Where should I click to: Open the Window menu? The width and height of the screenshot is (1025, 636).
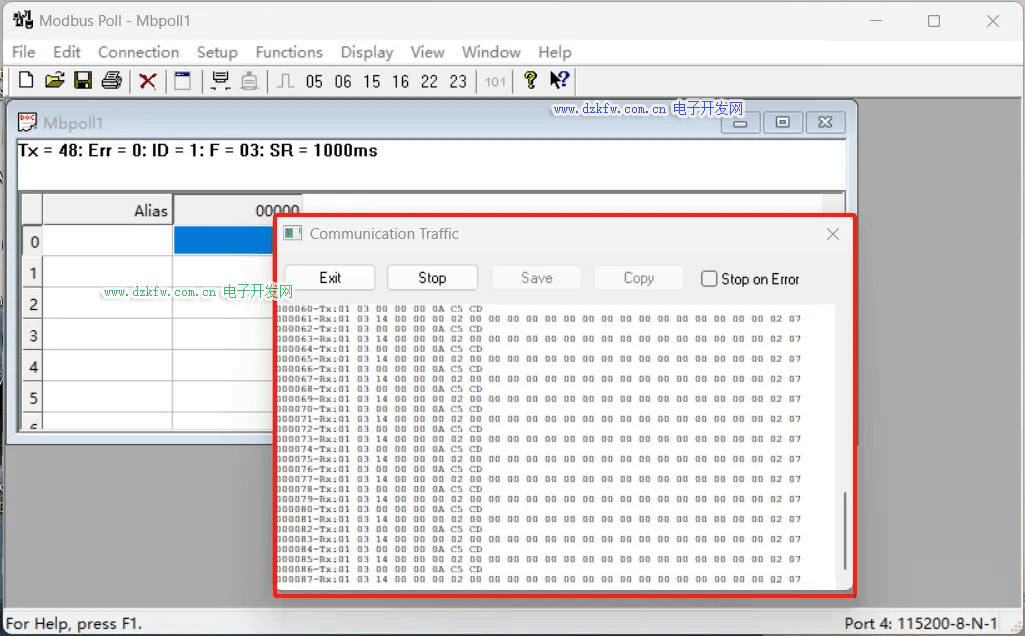491,52
